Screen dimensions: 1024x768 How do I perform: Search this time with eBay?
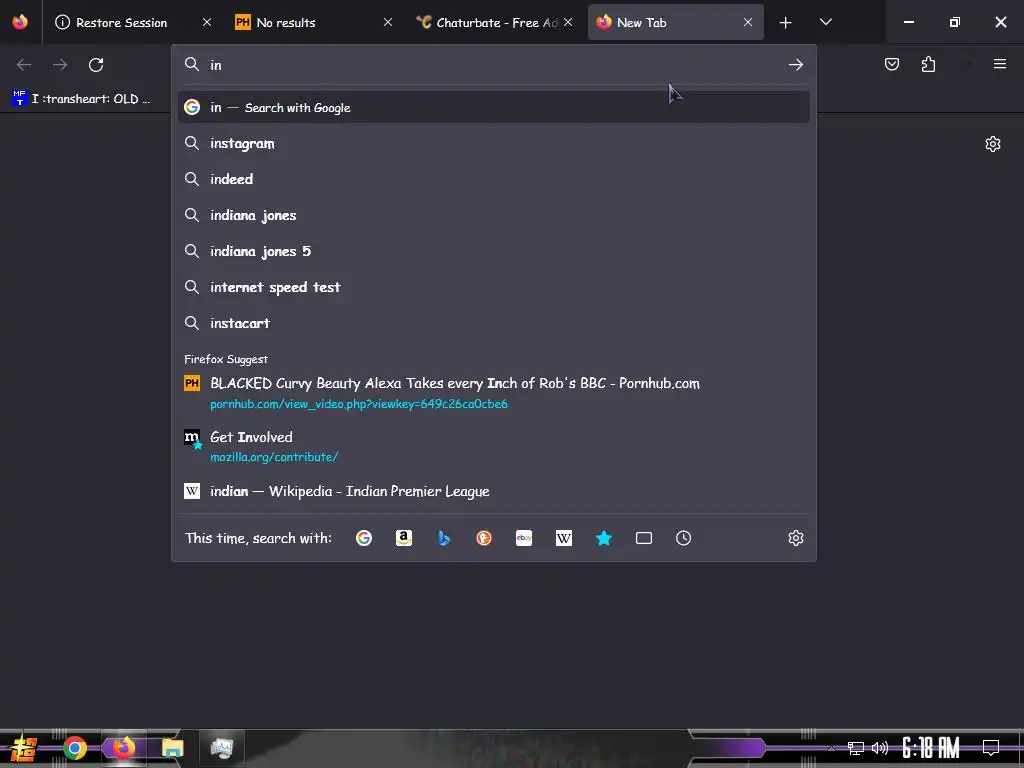coord(524,538)
